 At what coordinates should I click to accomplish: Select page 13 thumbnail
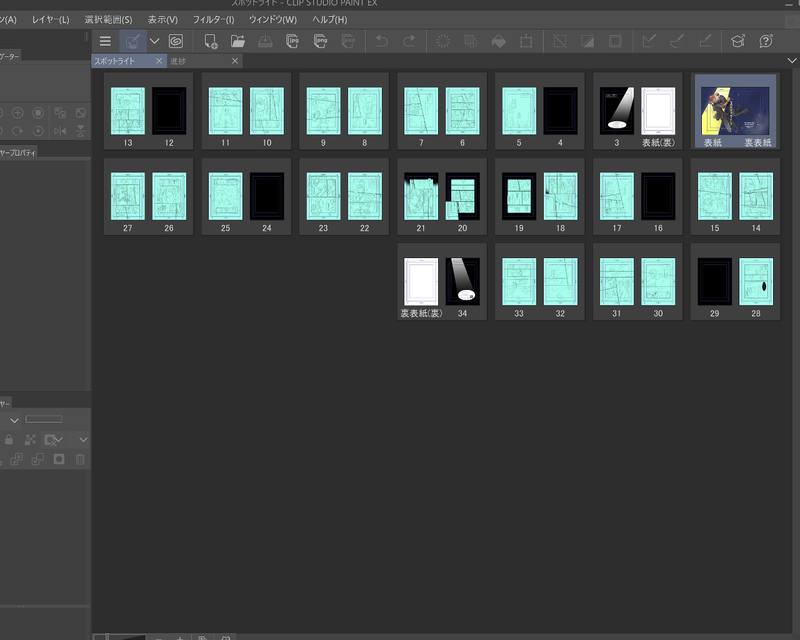pos(128,111)
